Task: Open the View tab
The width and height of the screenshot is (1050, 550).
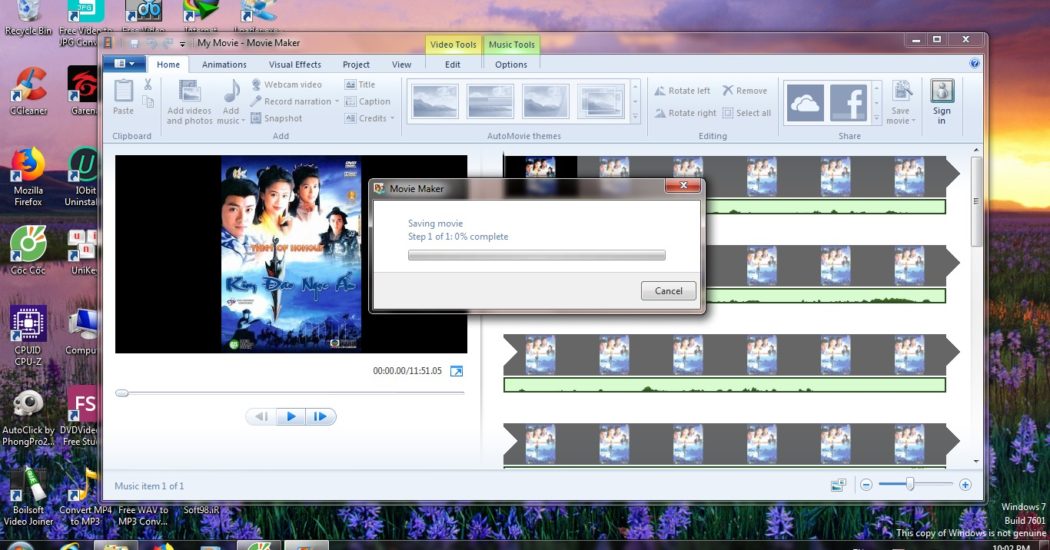Action: tap(401, 64)
